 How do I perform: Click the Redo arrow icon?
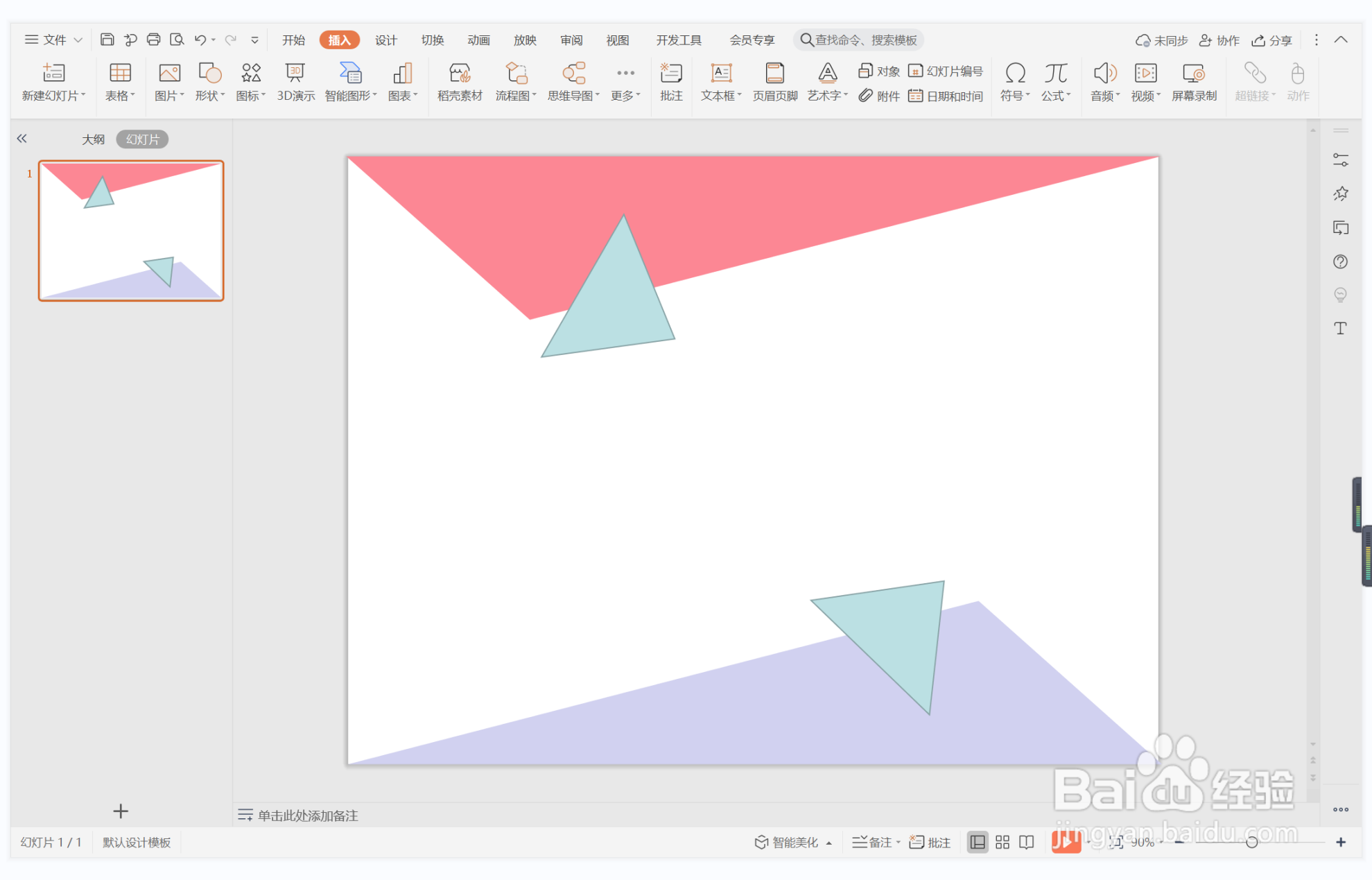[231, 40]
